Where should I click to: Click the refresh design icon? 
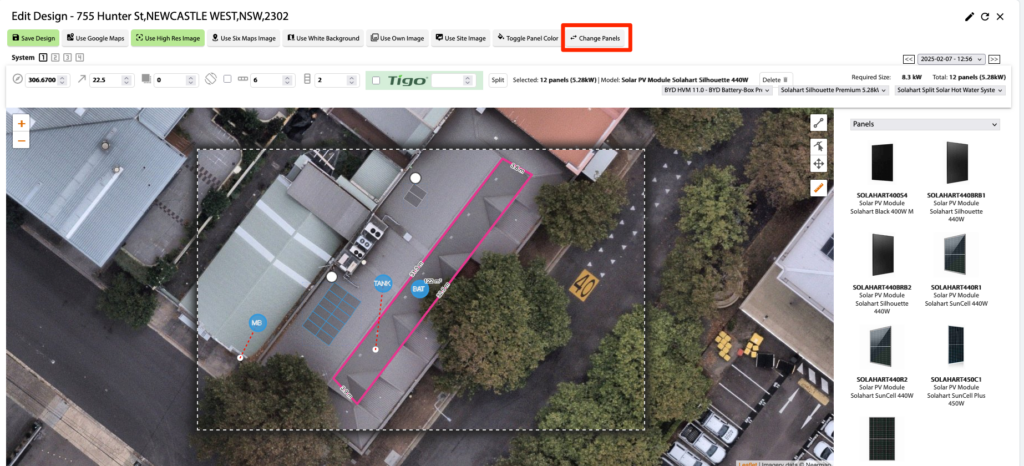click(985, 17)
